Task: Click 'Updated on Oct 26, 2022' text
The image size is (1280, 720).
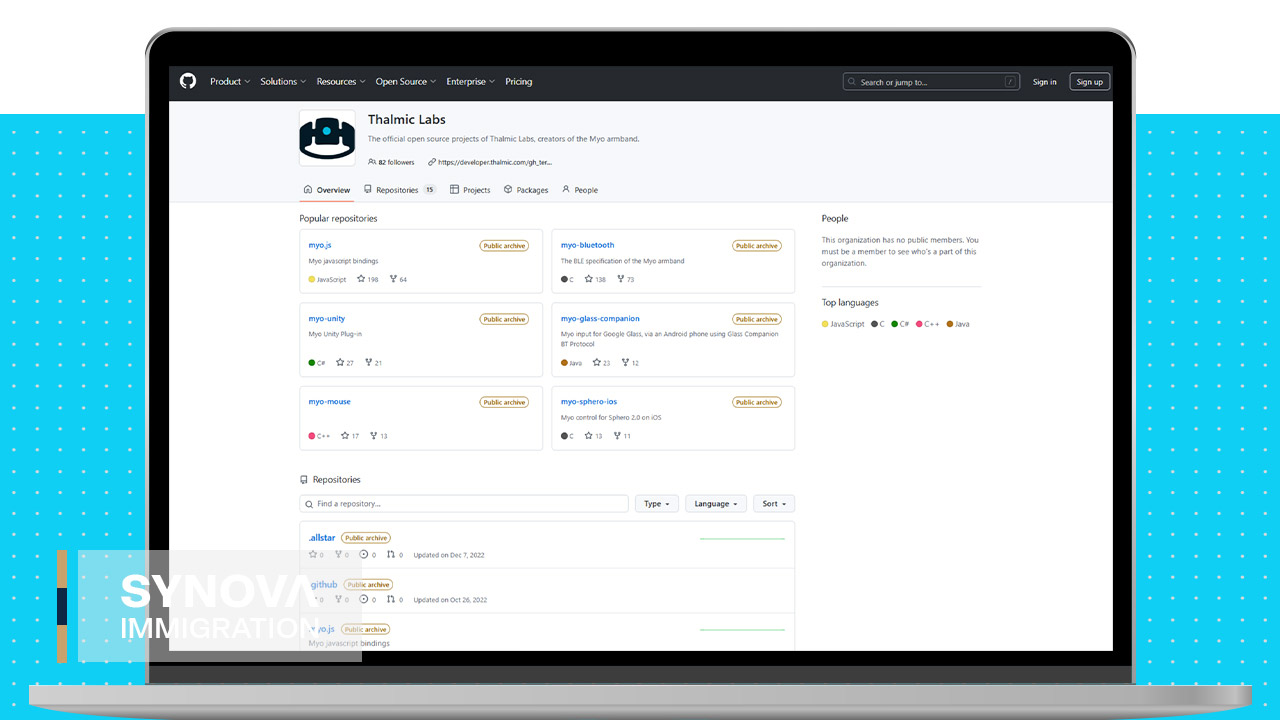Action: coord(450,600)
